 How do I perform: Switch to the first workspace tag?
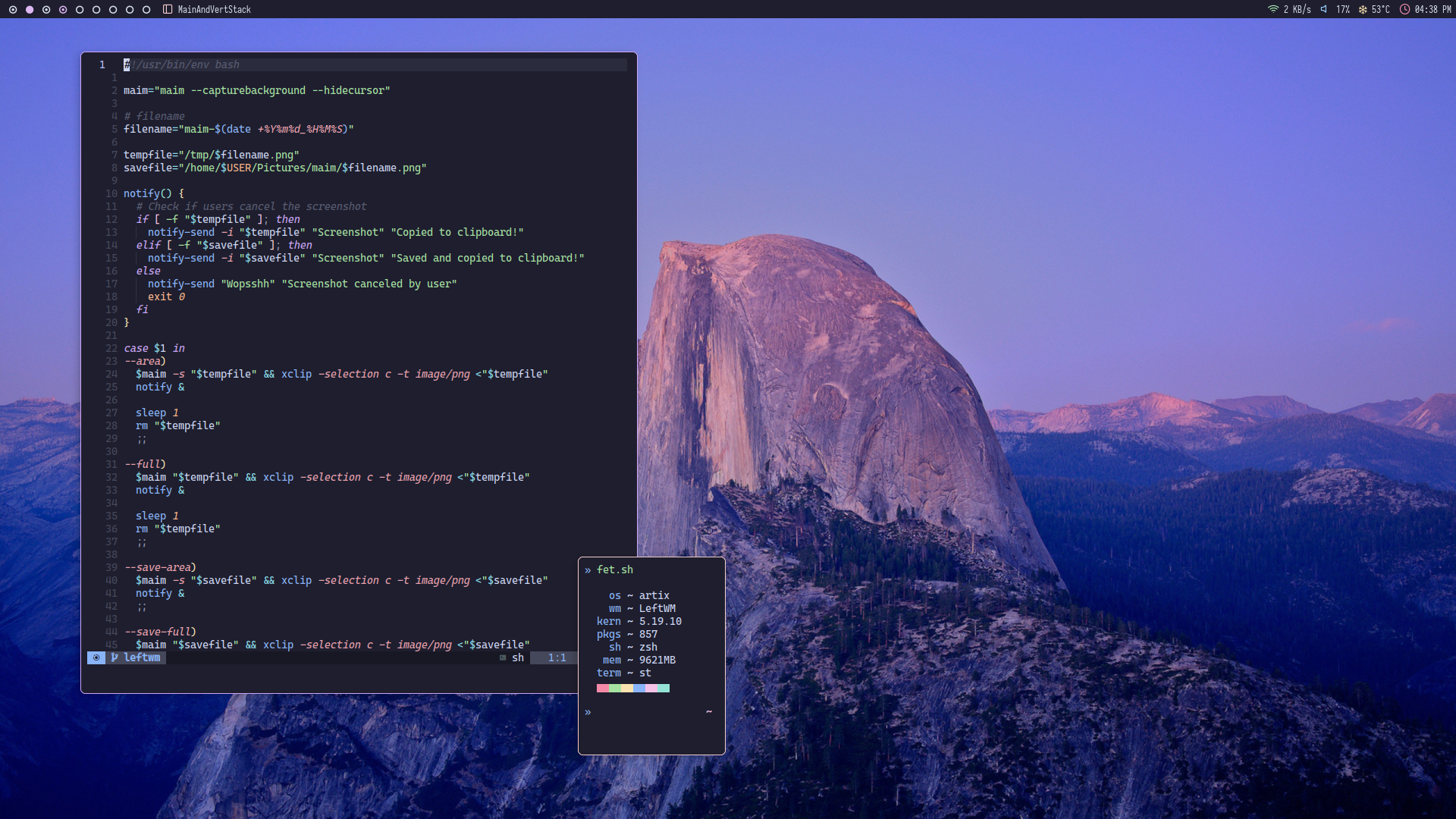13,10
